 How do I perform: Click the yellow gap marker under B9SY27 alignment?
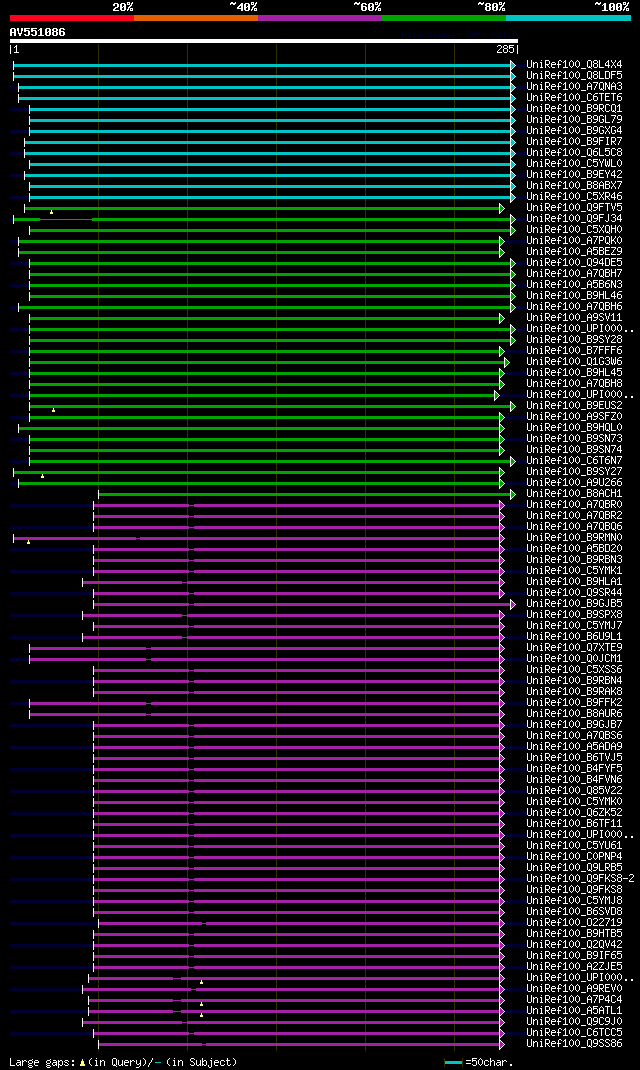click(x=42, y=476)
